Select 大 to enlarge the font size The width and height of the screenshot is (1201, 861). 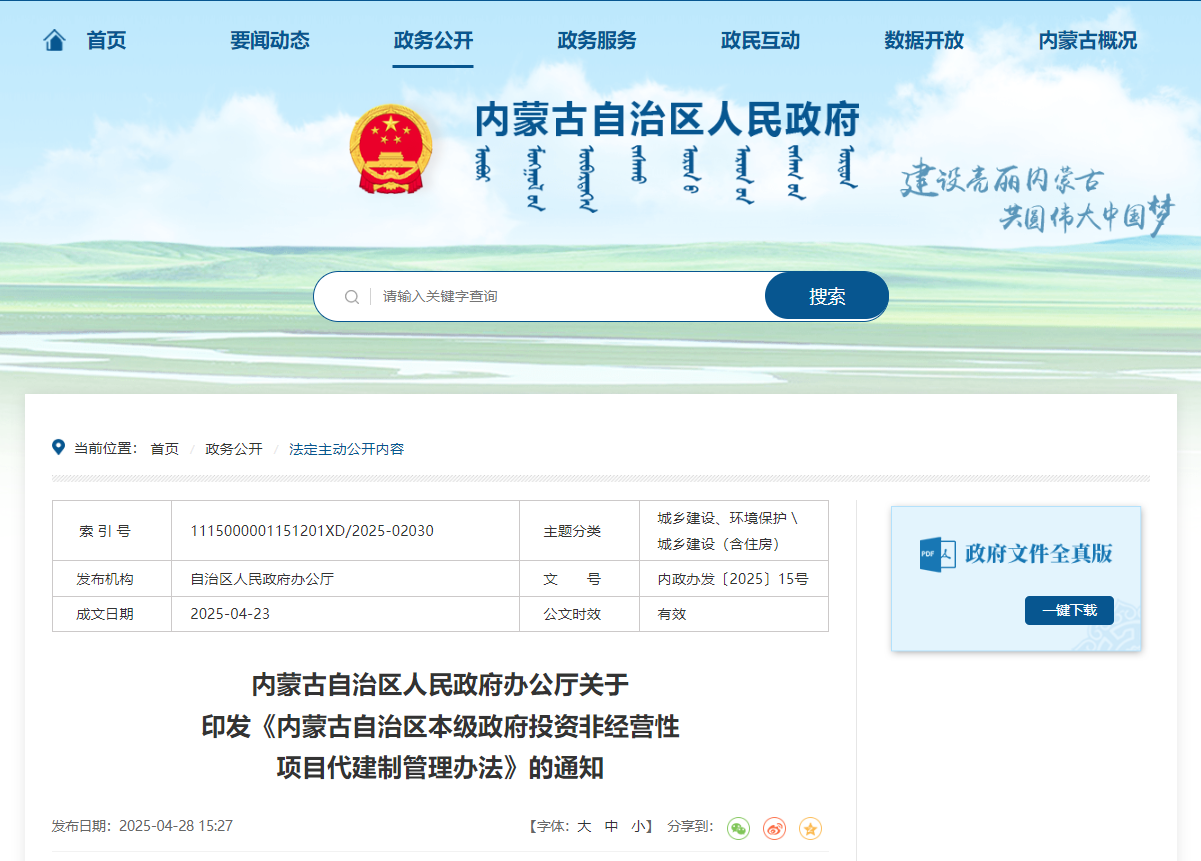pyautogui.click(x=584, y=828)
